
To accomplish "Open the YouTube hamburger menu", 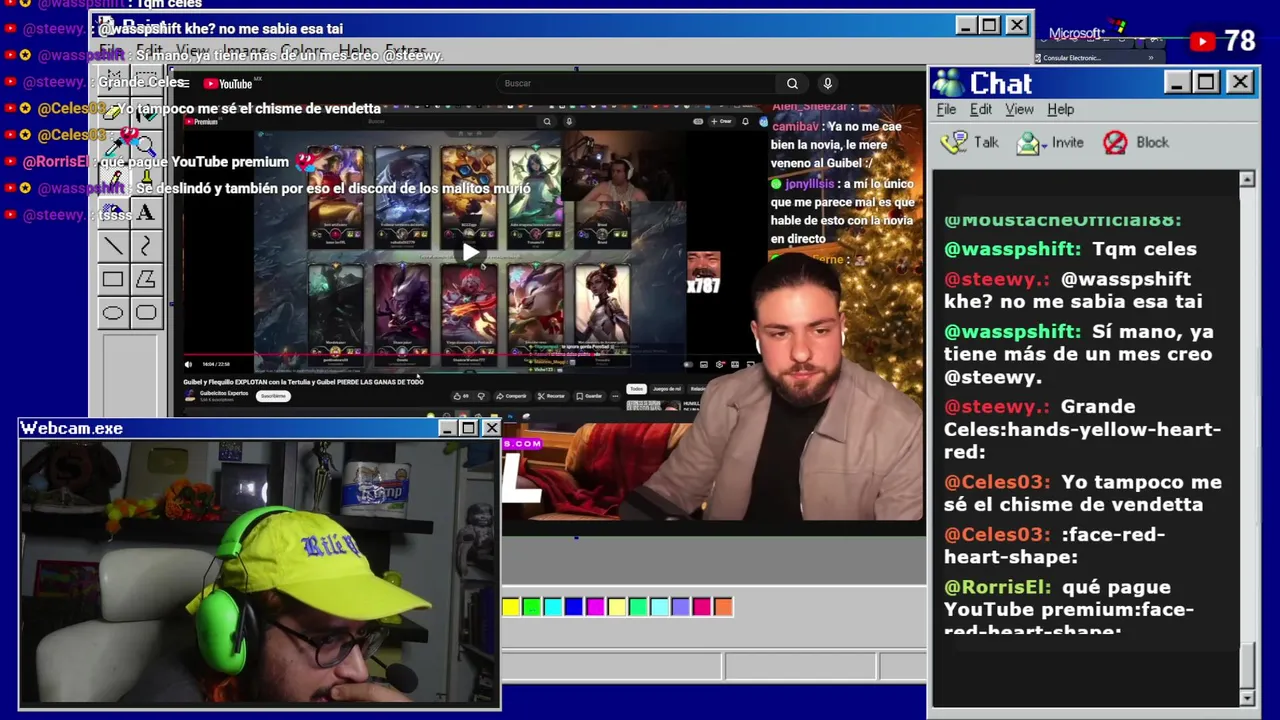I will (185, 83).
